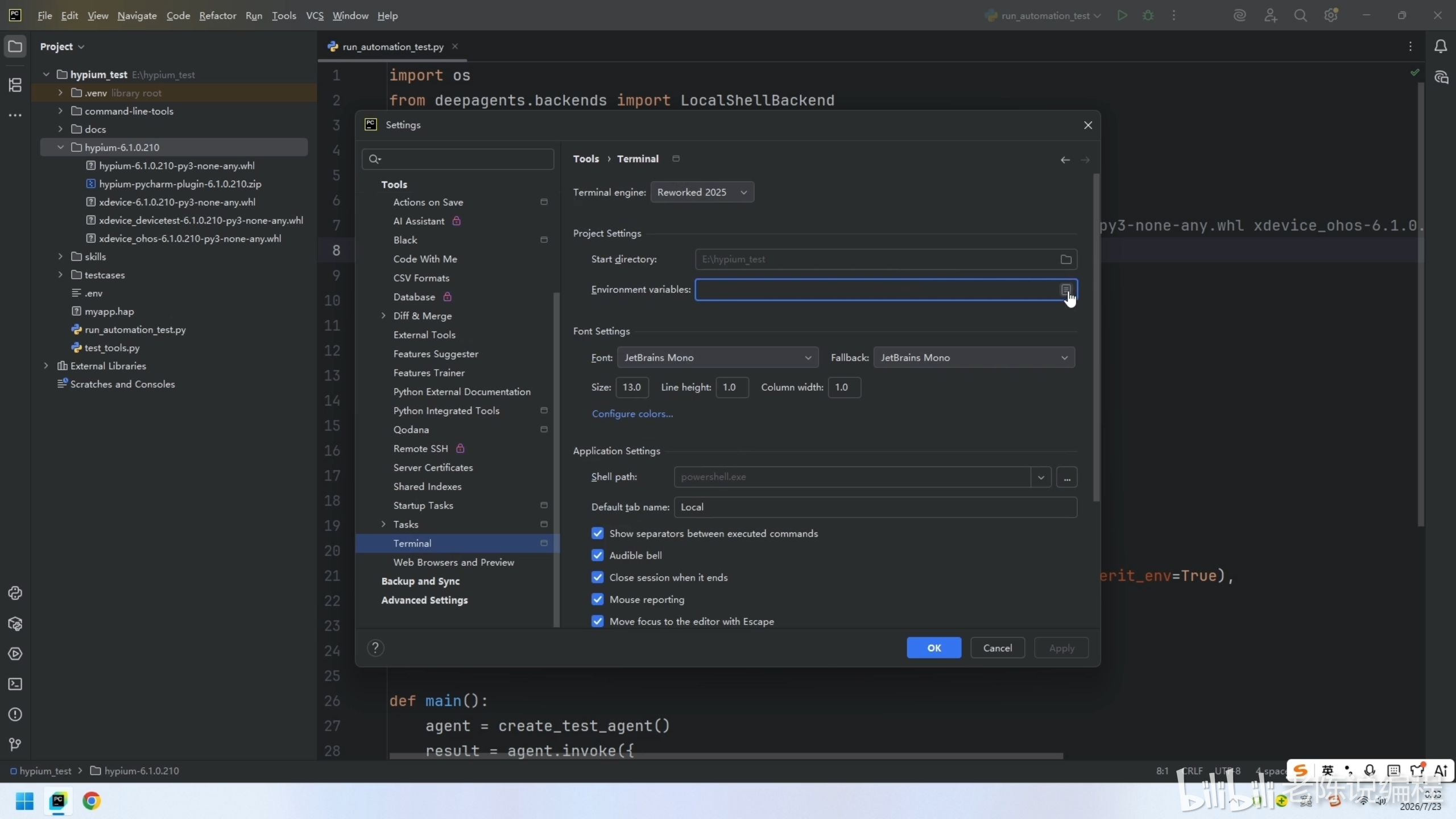Open PyCharm from Windows taskbar

58,801
